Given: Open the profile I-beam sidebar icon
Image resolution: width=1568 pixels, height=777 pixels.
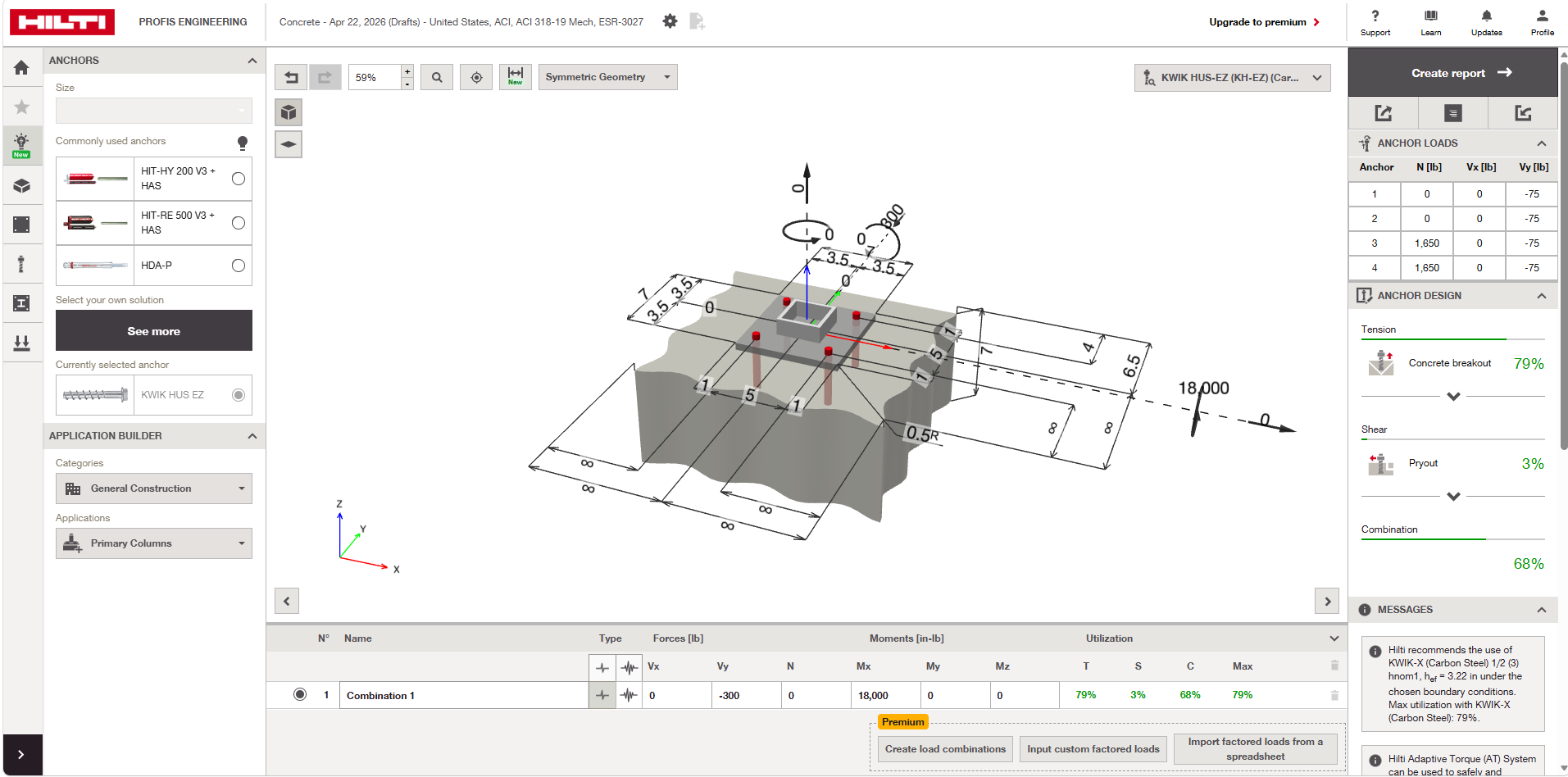Looking at the screenshot, I should (x=22, y=303).
